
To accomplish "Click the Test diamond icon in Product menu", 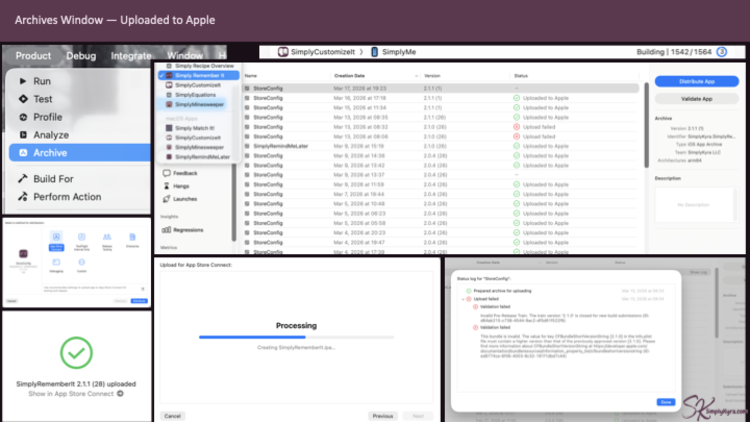I will pyautogui.click(x=23, y=99).
